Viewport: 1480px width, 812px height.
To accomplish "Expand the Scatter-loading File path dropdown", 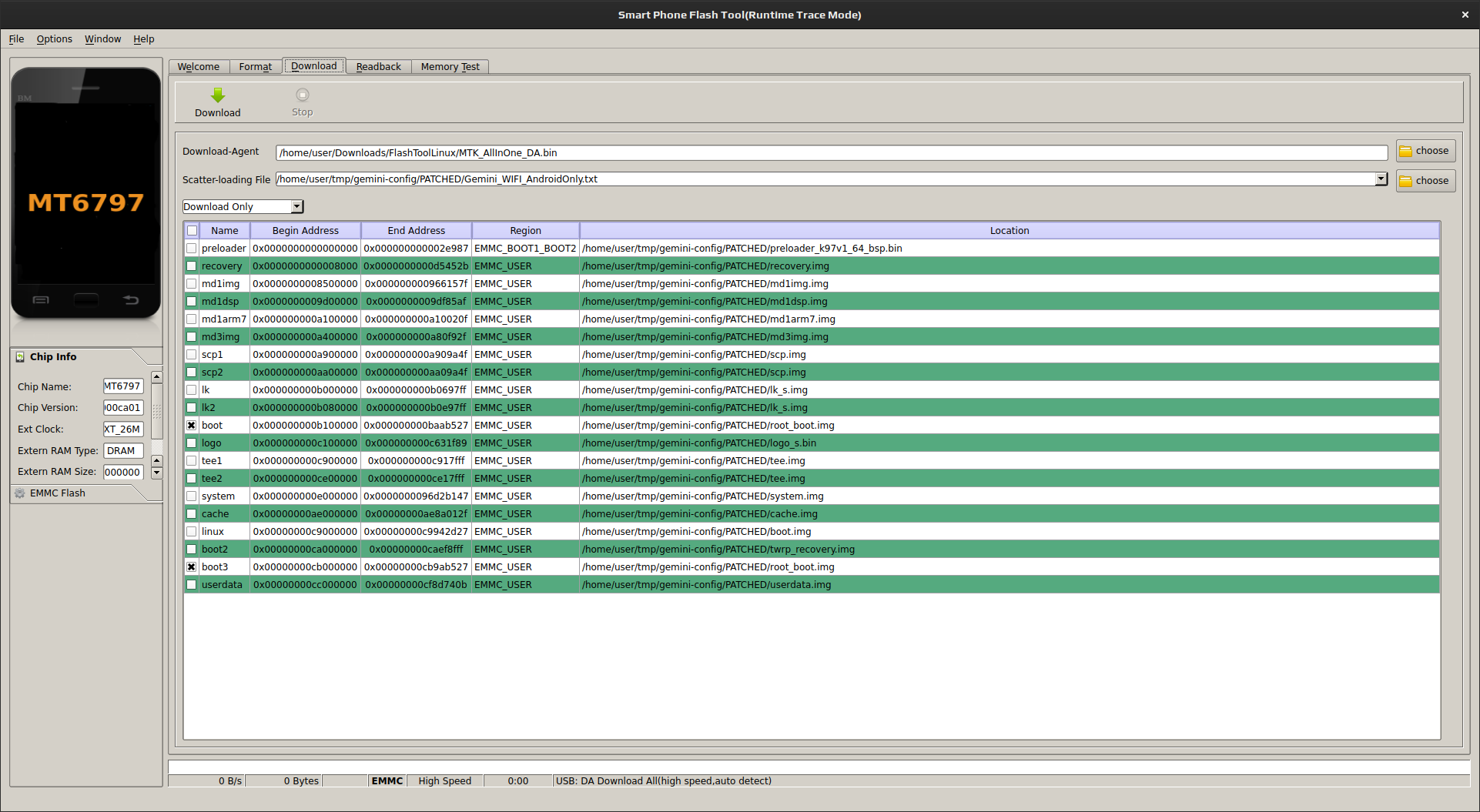I will (1381, 179).
